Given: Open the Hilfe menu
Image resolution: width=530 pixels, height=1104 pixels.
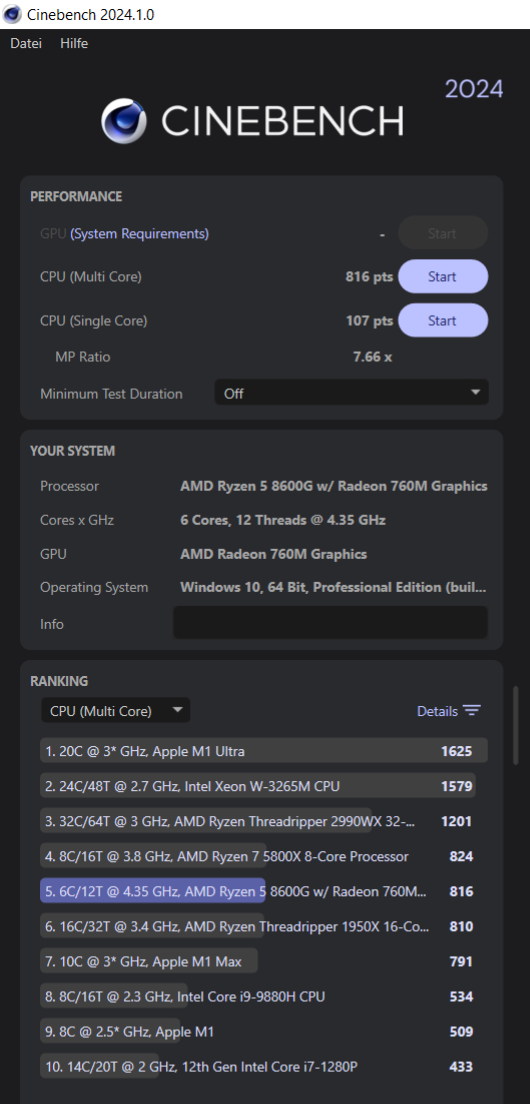Looking at the screenshot, I should (x=74, y=44).
